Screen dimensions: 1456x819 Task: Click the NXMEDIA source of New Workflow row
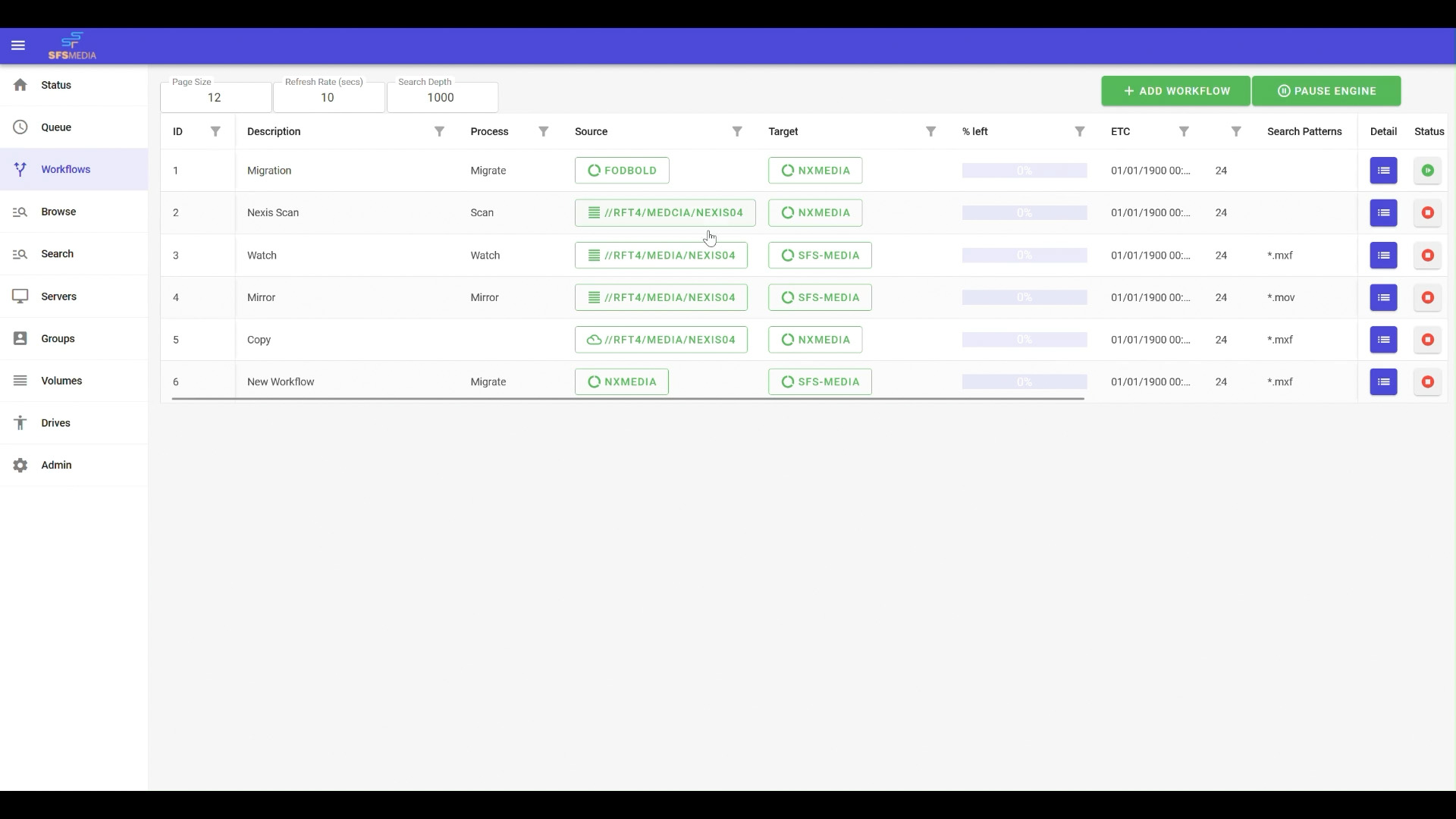622,382
